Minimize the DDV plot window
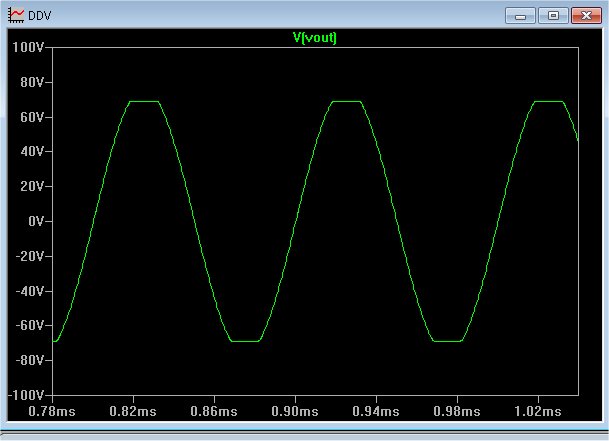This screenshot has height=441, width=609. click(520, 16)
